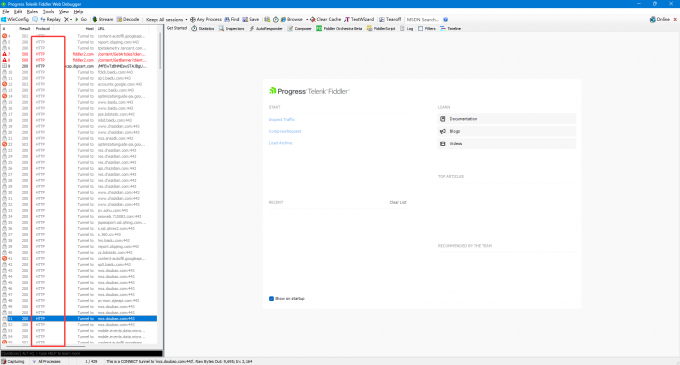680x365 pixels.
Task: Click the Go resume button
Action: click(x=81, y=20)
